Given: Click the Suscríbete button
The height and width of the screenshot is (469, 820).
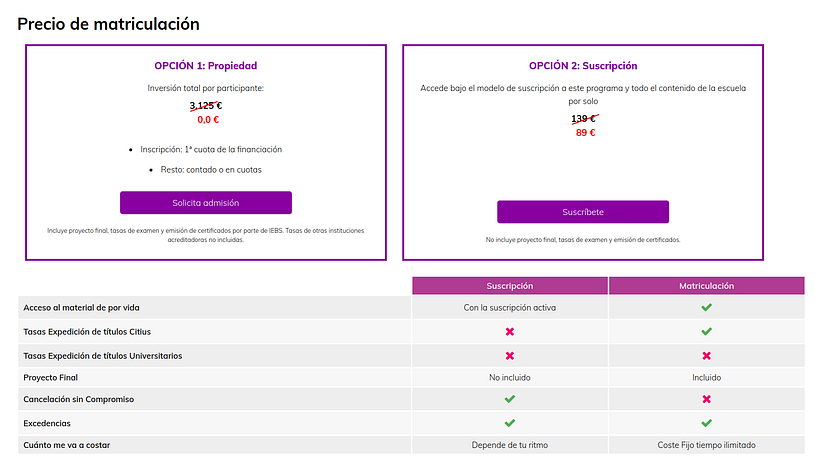Looking at the screenshot, I should click(x=583, y=212).
